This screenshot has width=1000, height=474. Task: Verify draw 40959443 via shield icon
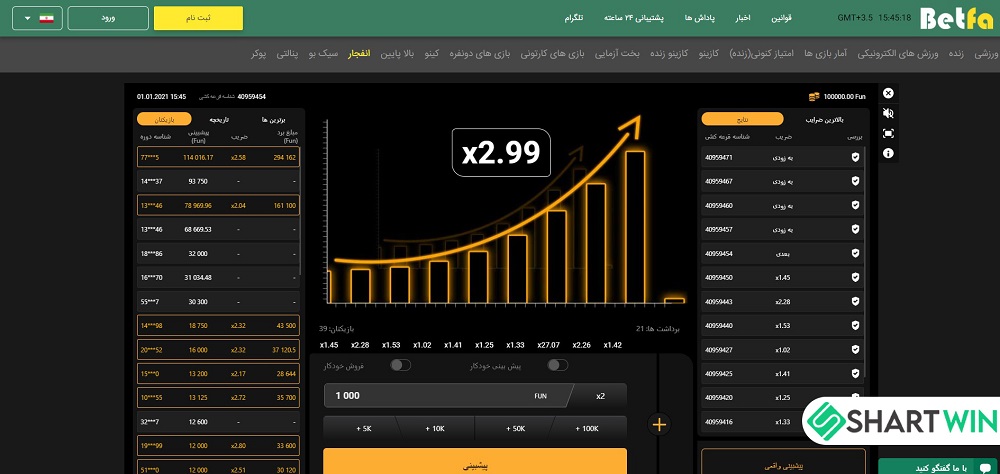[x=855, y=301]
